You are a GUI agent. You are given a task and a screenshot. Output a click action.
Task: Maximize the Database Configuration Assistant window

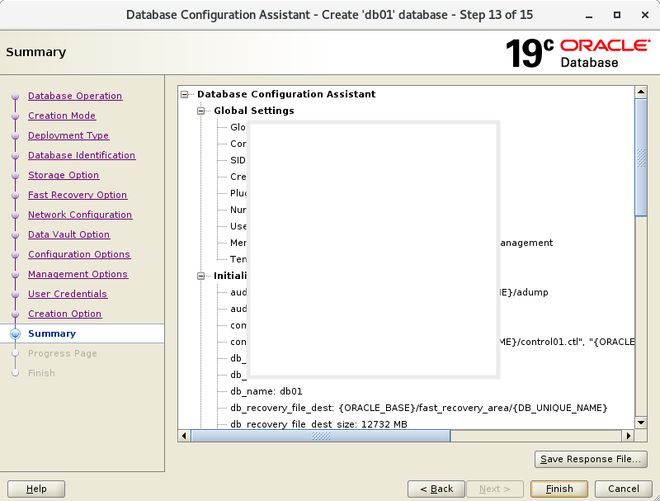(x=617, y=15)
